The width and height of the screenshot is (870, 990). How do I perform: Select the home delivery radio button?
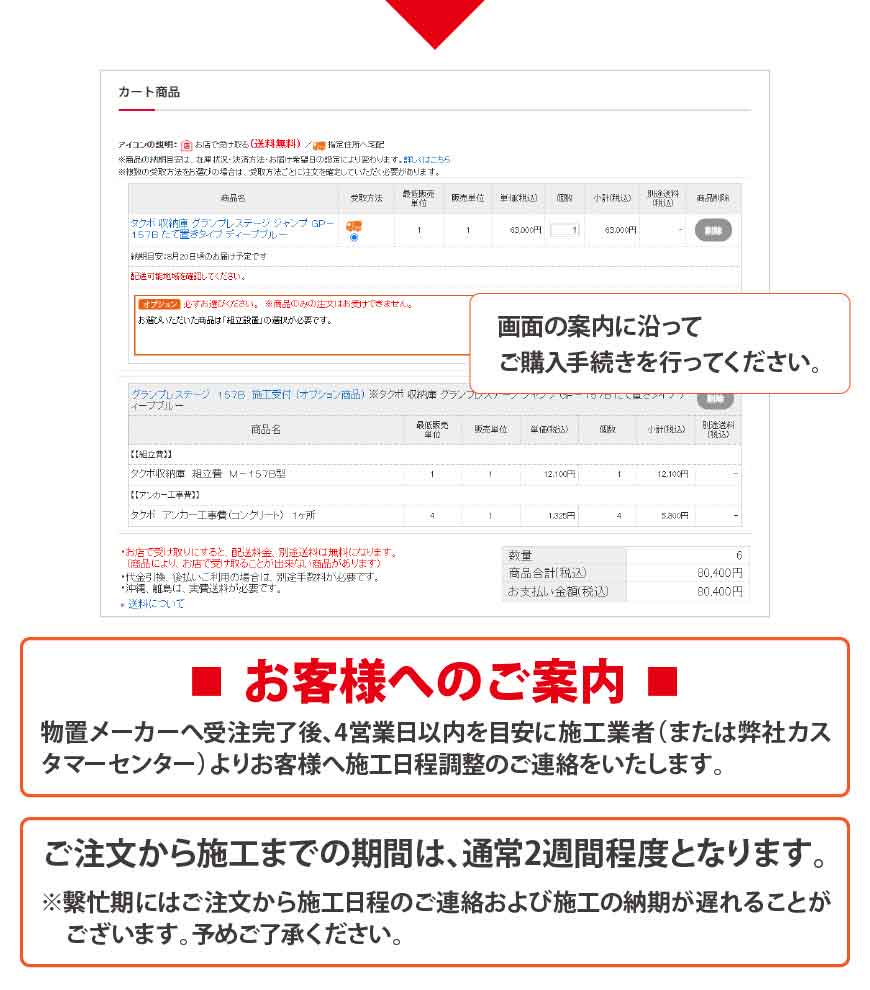tap(354, 237)
